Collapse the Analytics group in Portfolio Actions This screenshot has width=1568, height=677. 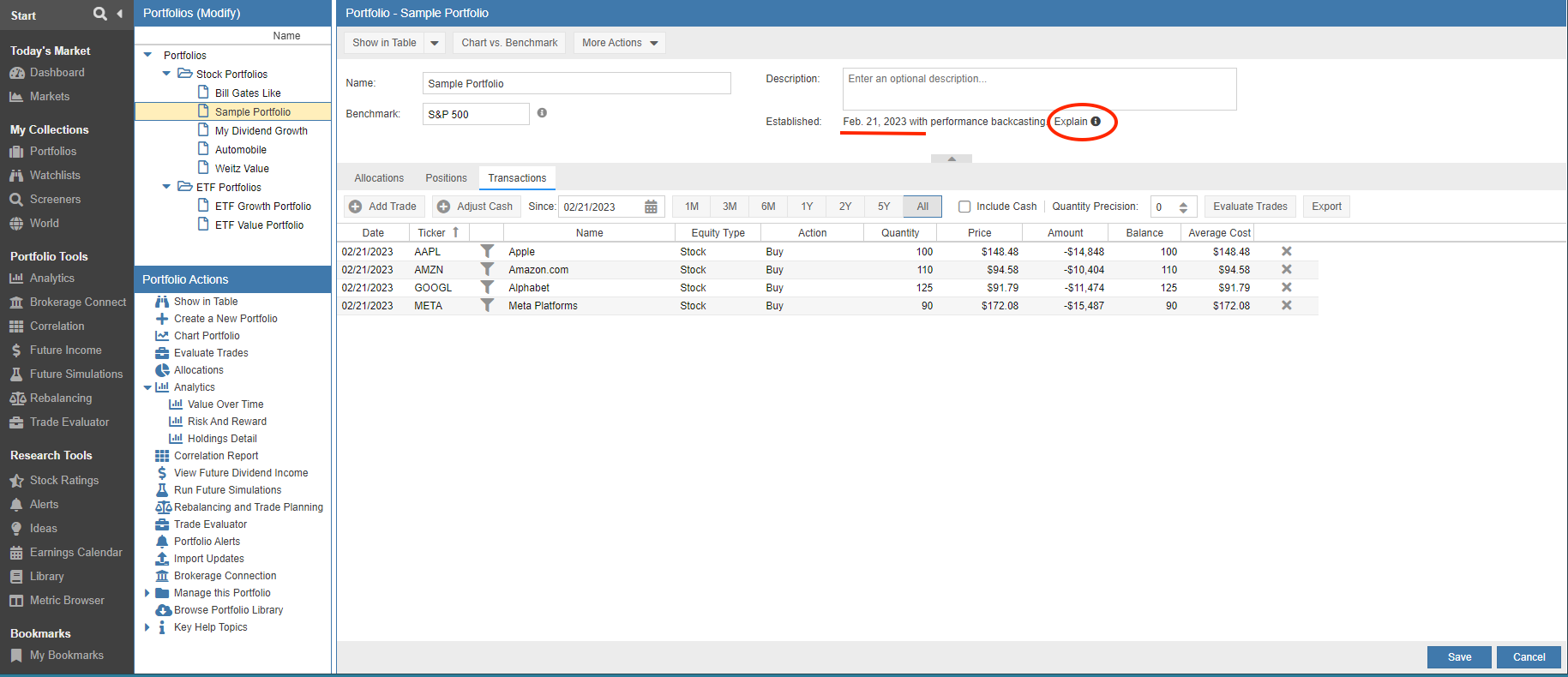(147, 387)
